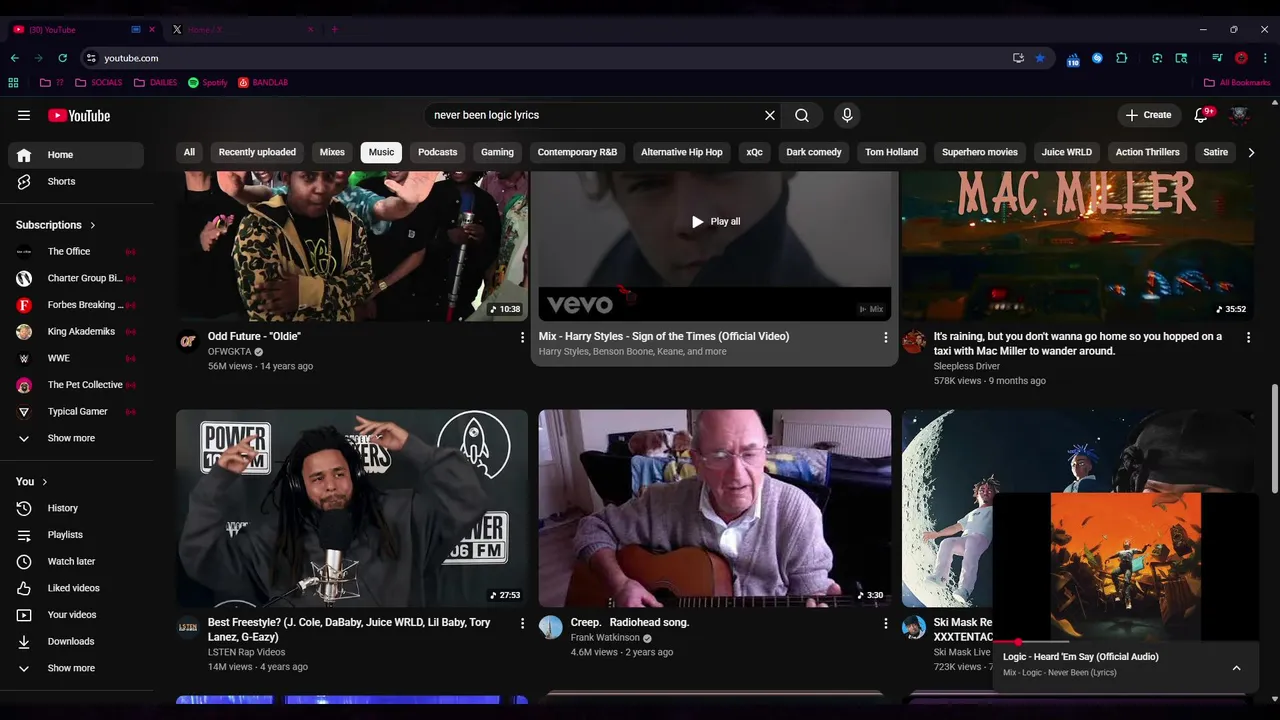Open Playlists in the sidebar
Screen dimensions: 1280x720
click(x=76, y=535)
